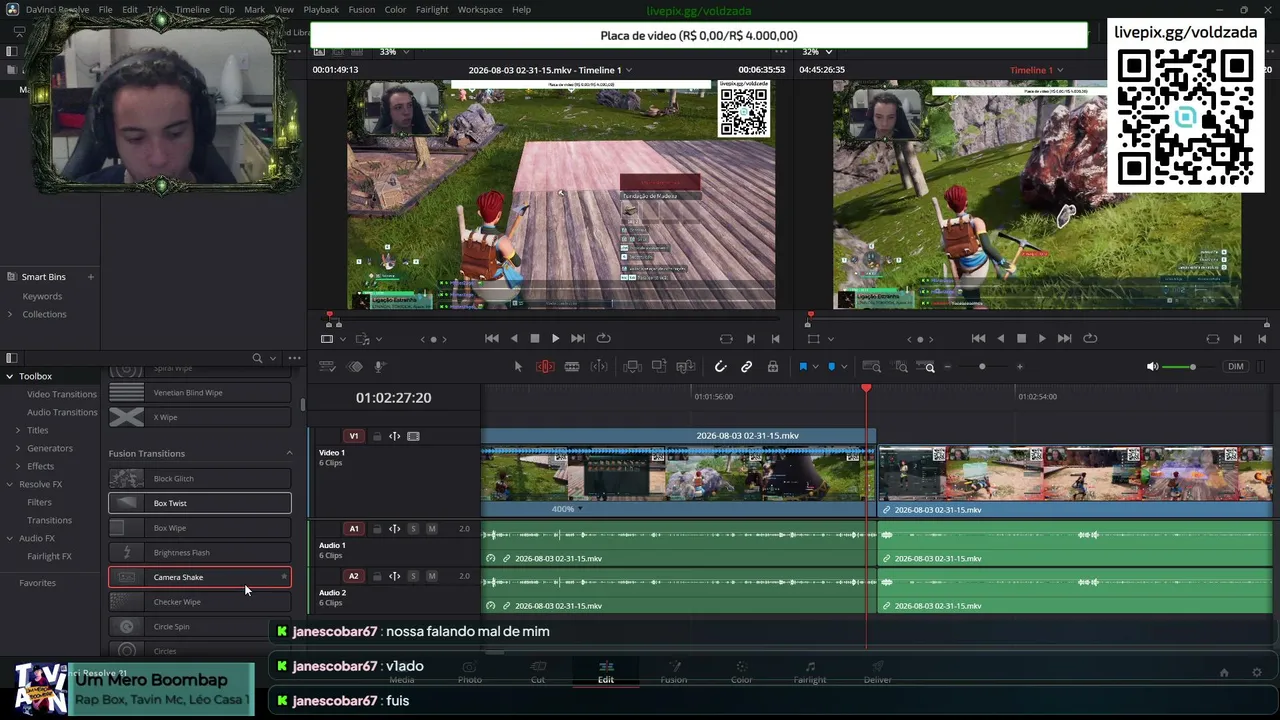Click the timeline ruler at 01:02:54:00
Screen dimensions: 1280x720
pos(1037,397)
